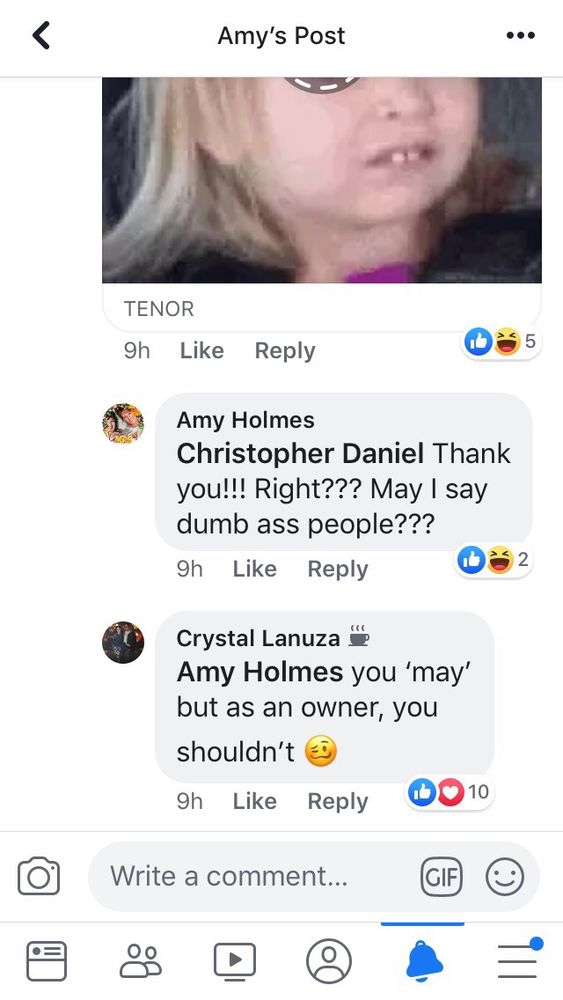Open the News Feed tab
This screenshot has height=1000, width=563.
47,960
